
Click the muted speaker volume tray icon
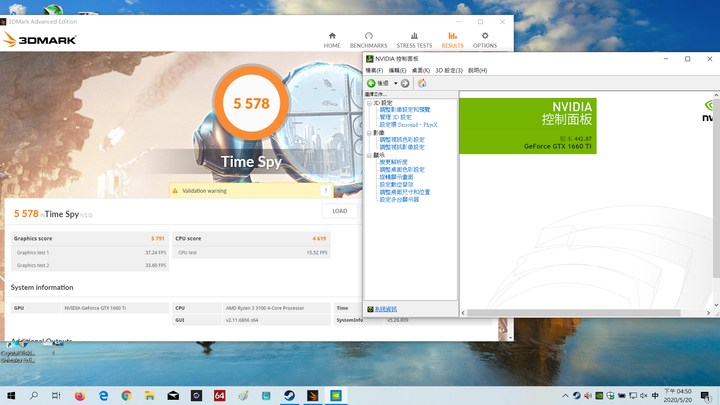(x=644, y=395)
